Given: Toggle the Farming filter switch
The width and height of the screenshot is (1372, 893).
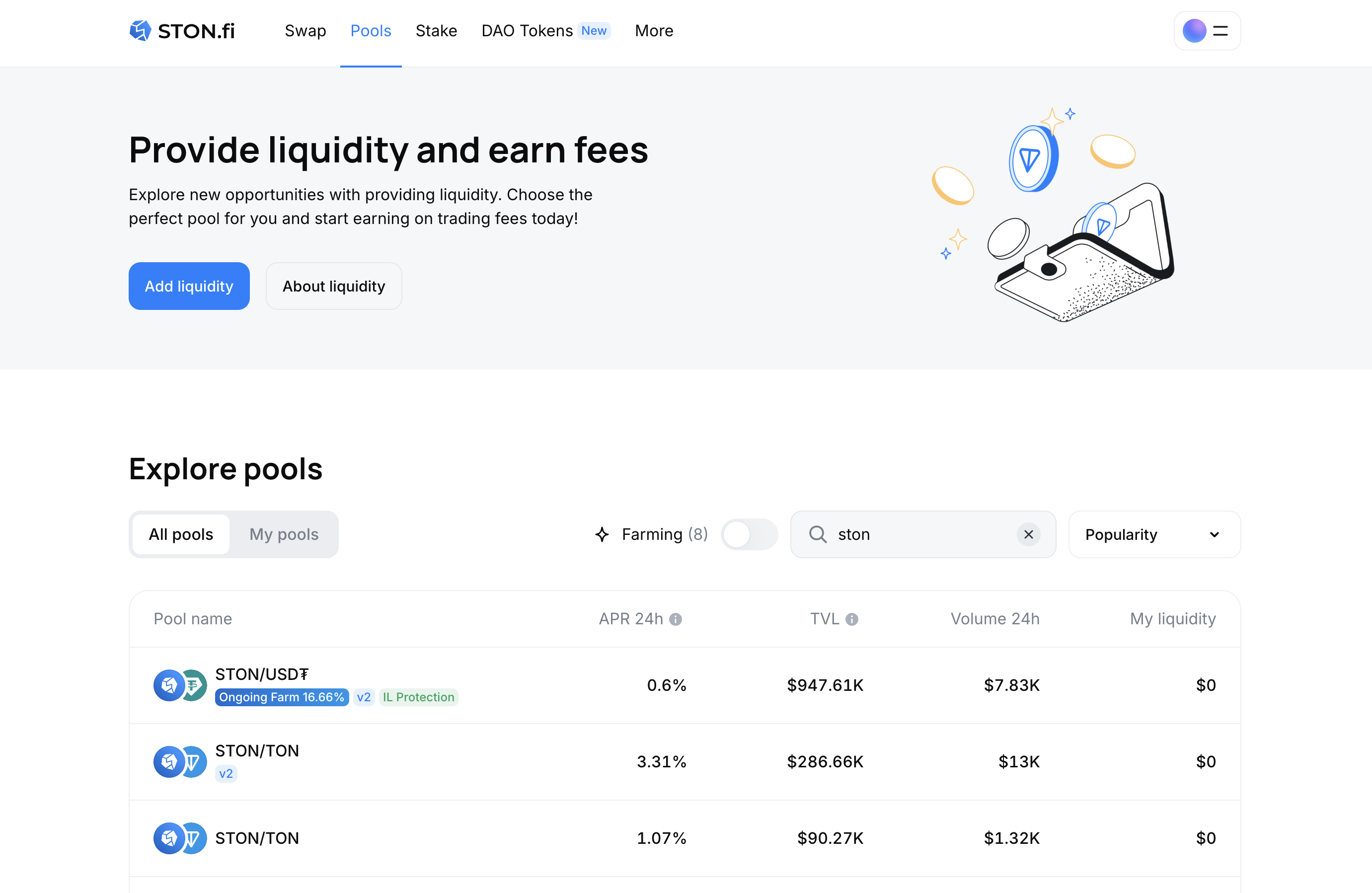Looking at the screenshot, I should click(748, 534).
